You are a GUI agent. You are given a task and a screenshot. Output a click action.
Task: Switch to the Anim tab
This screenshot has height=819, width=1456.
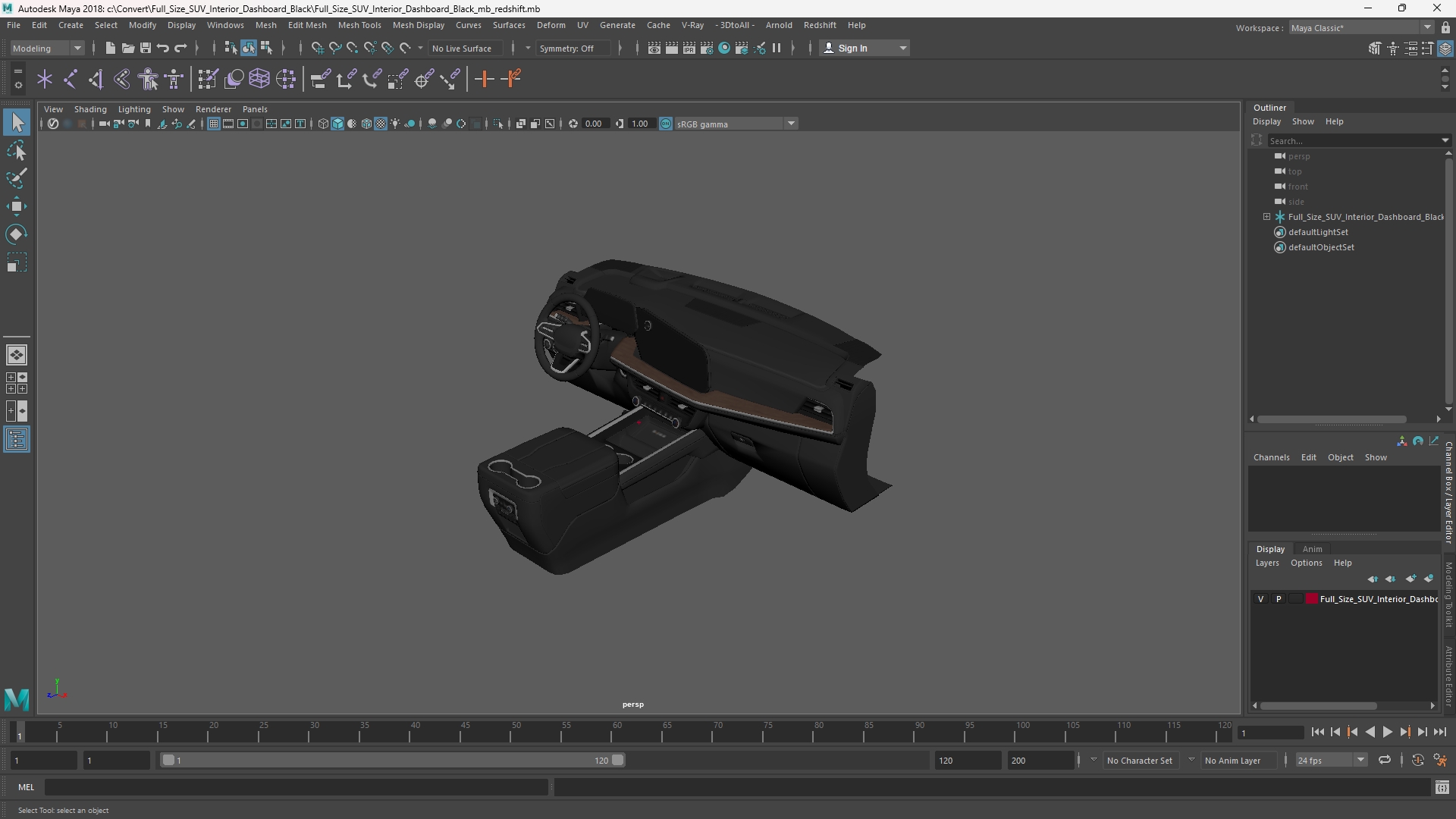coord(1312,549)
